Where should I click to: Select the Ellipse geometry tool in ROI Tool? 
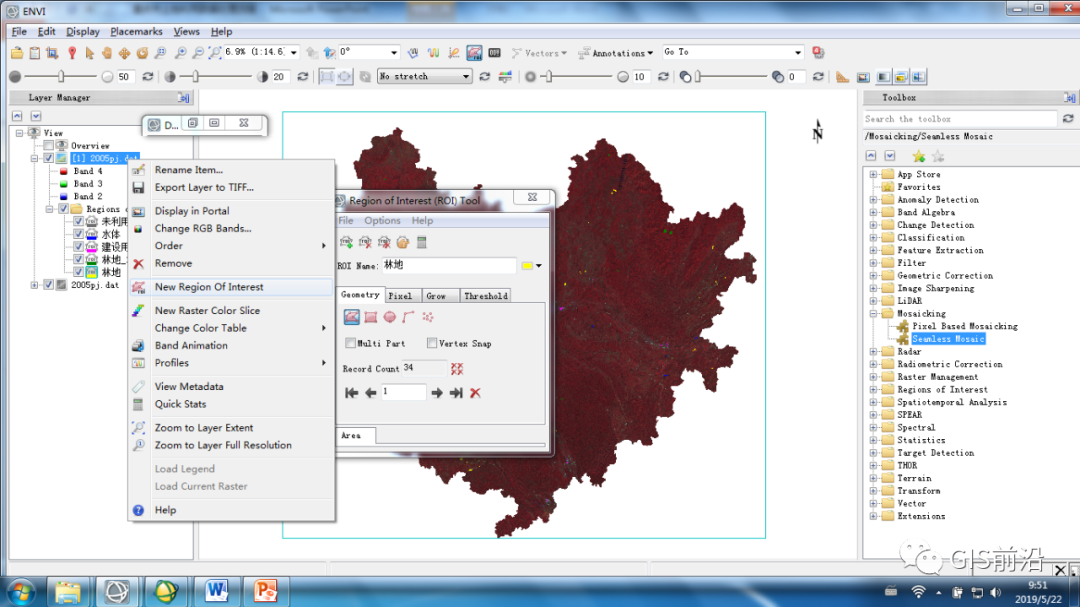coord(390,317)
